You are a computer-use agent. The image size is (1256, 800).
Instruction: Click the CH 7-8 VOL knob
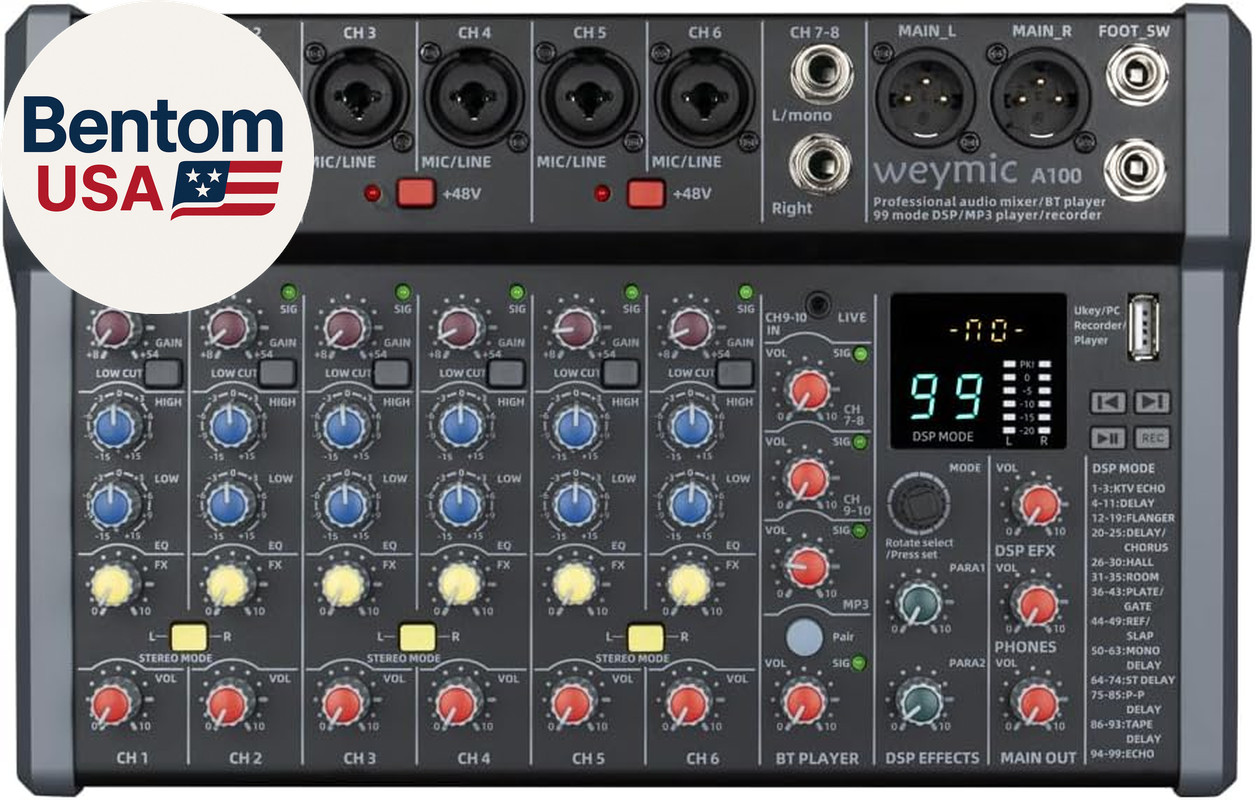[x=807, y=390]
